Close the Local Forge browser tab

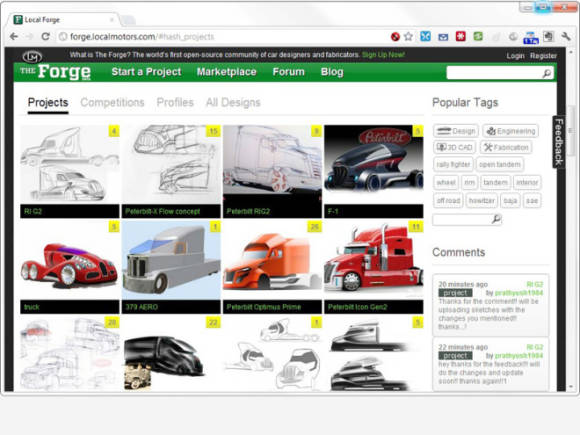click(x=112, y=20)
